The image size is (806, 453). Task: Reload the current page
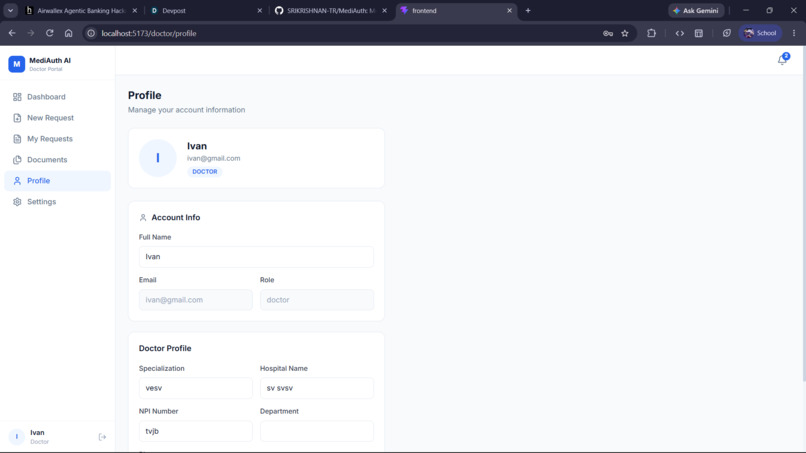coord(49,33)
